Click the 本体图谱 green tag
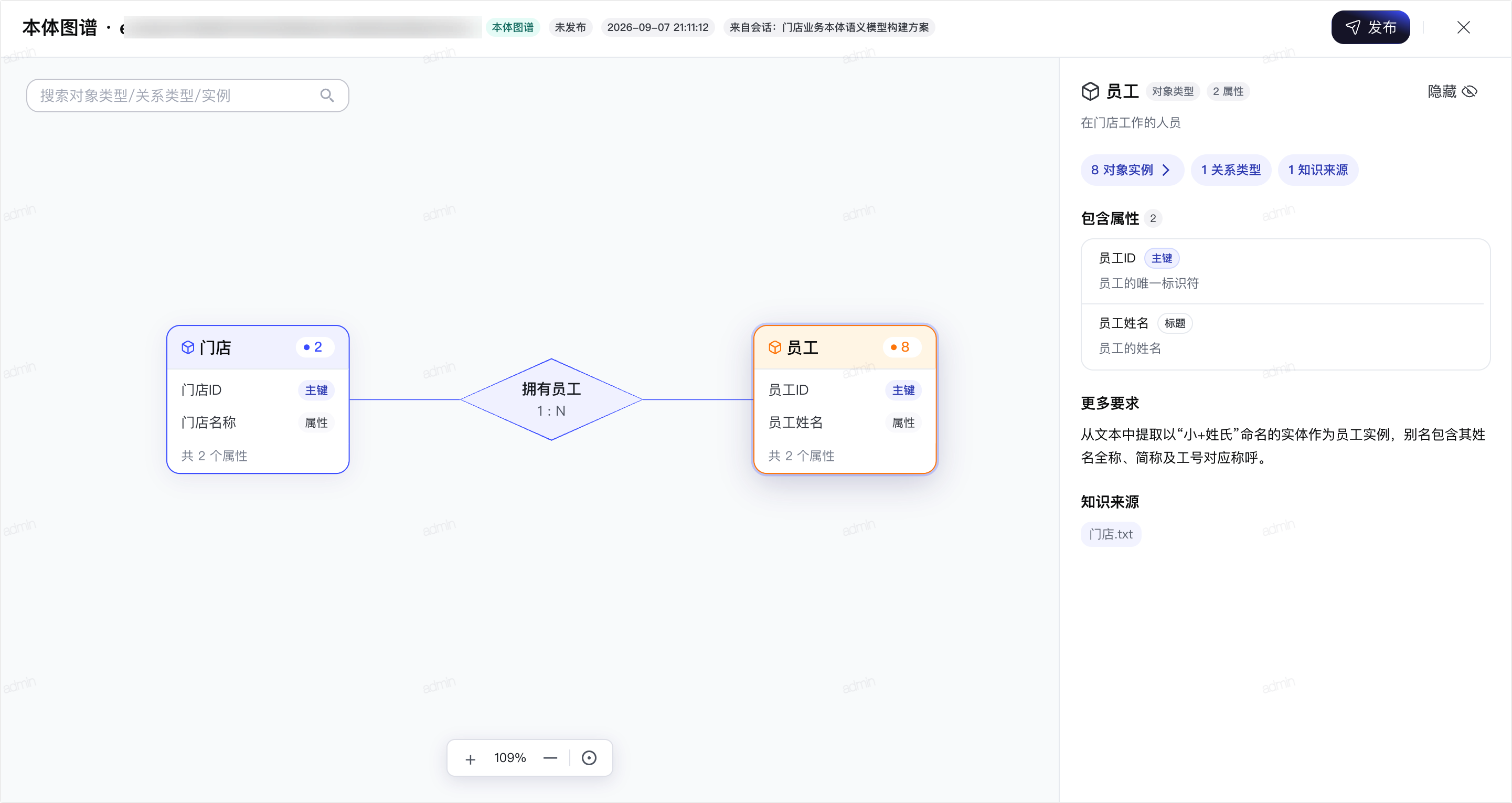This screenshot has width=1512, height=803. pyautogui.click(x=513, y=28)
